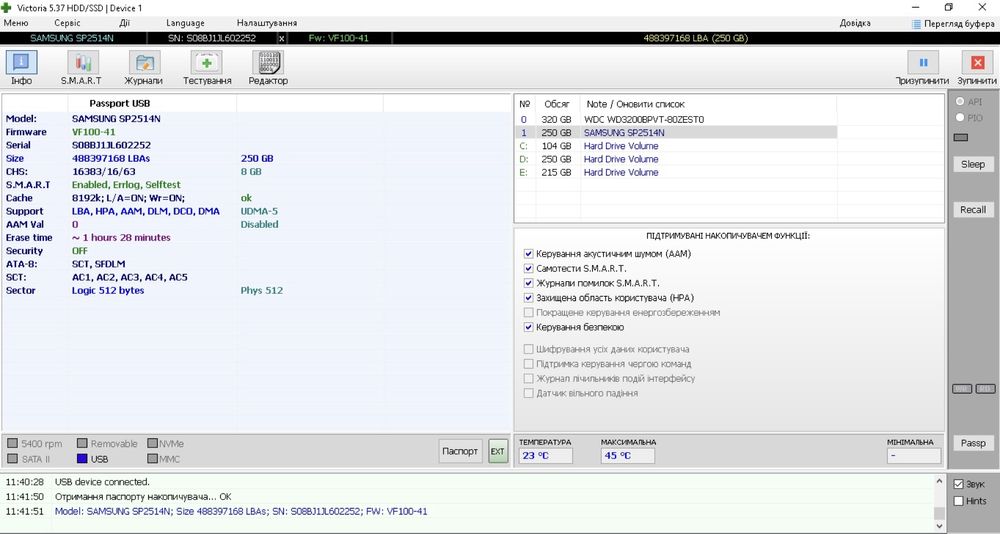
Task: Click the Перегляд буфера icon
Action: 916,24
